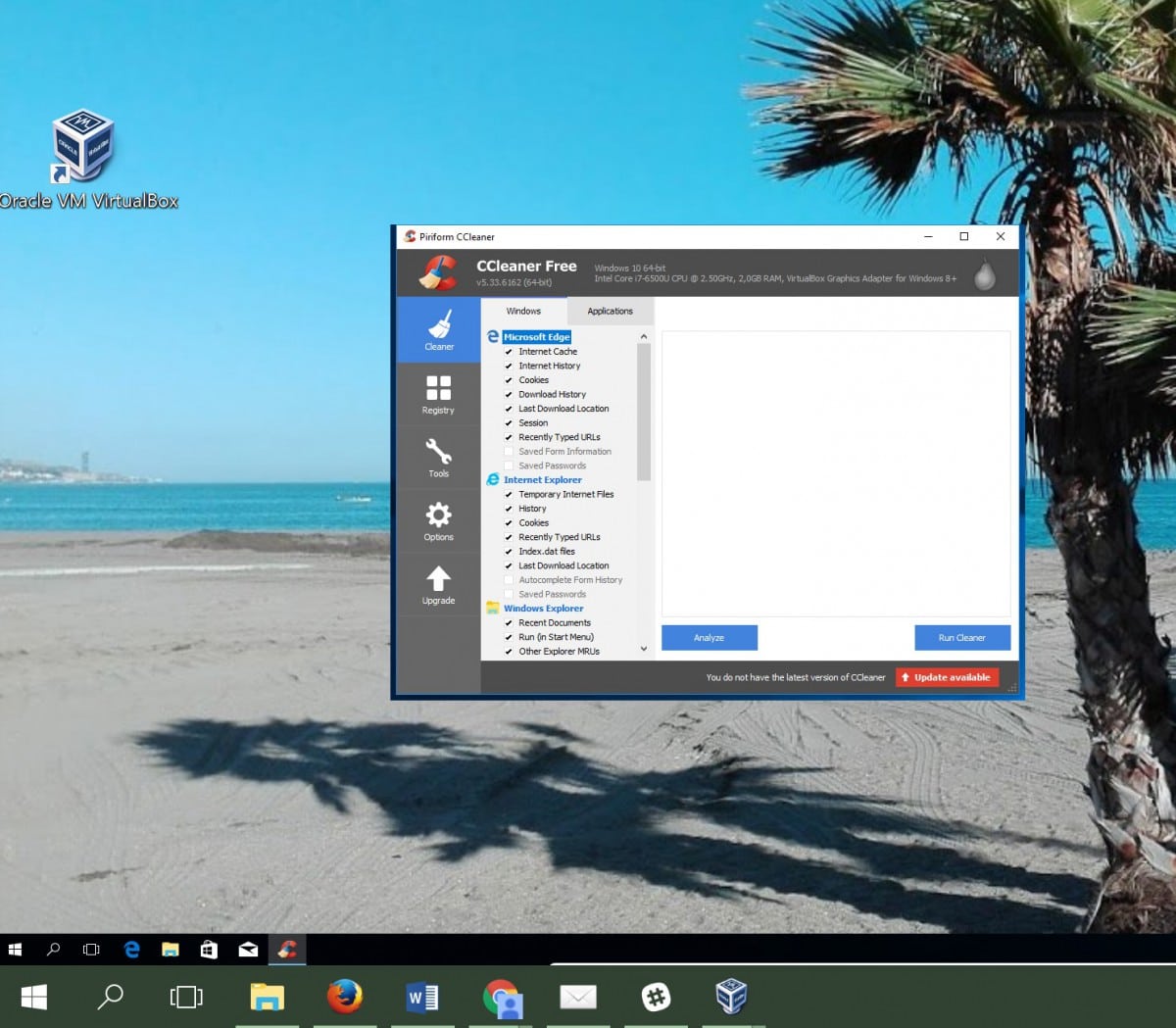The height and width of the screenshot is (1028, 1176).
Task: Uncheck Internet Cache under Microsoft Edge
Action: (x=509, y=352)
